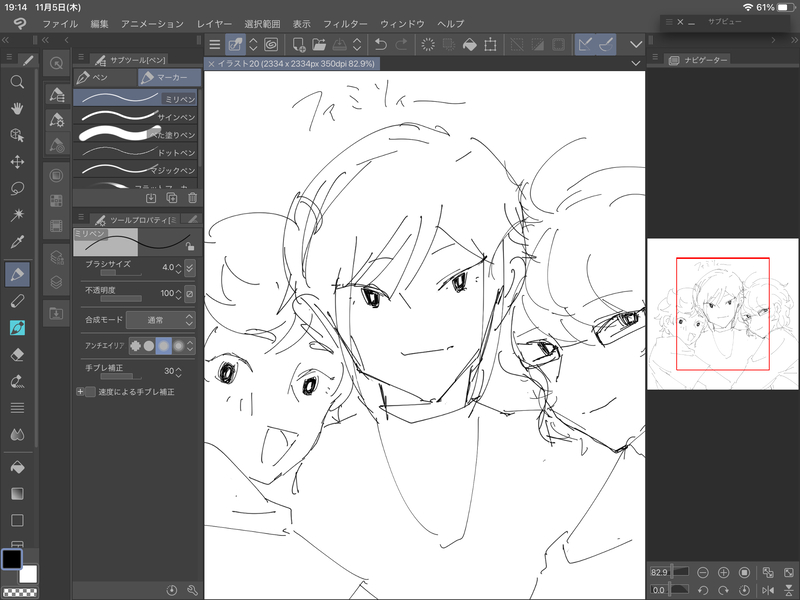
Task: Select the Figure rectangle tool
Action: pos(17,520)
